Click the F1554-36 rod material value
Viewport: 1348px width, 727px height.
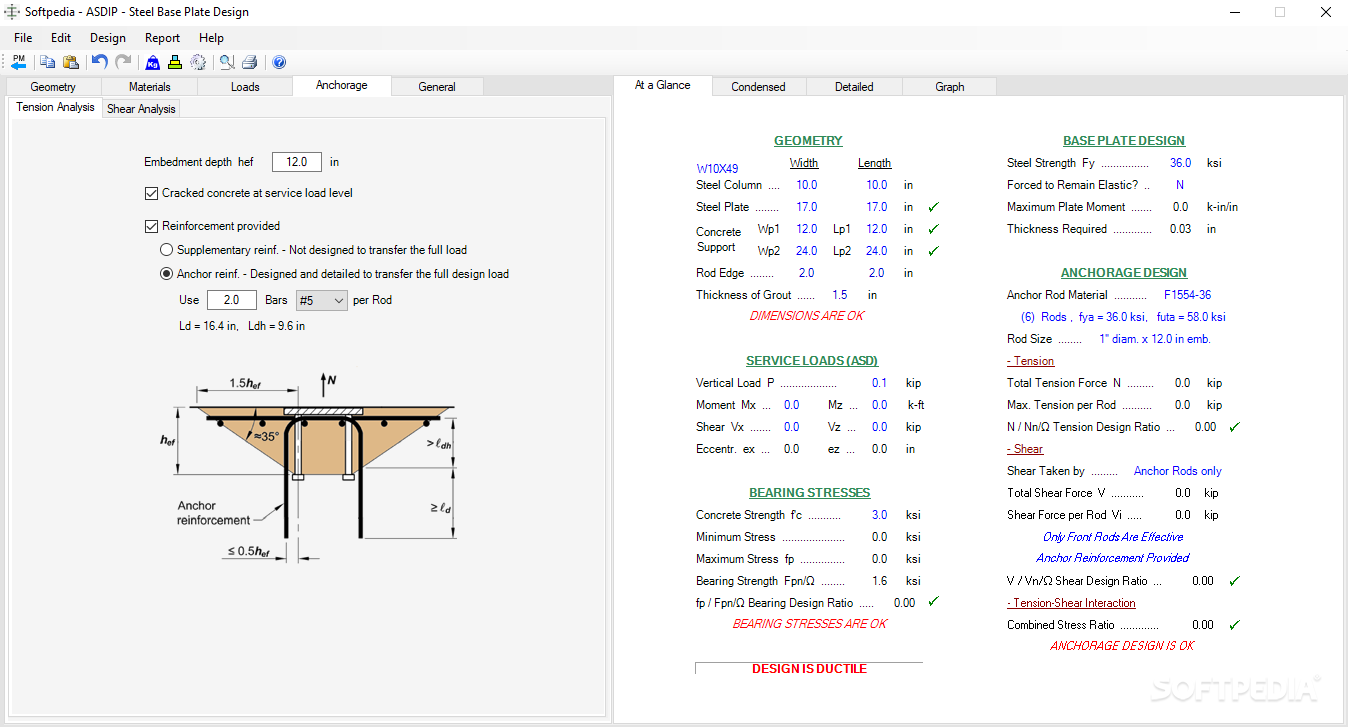point(1187,295)
